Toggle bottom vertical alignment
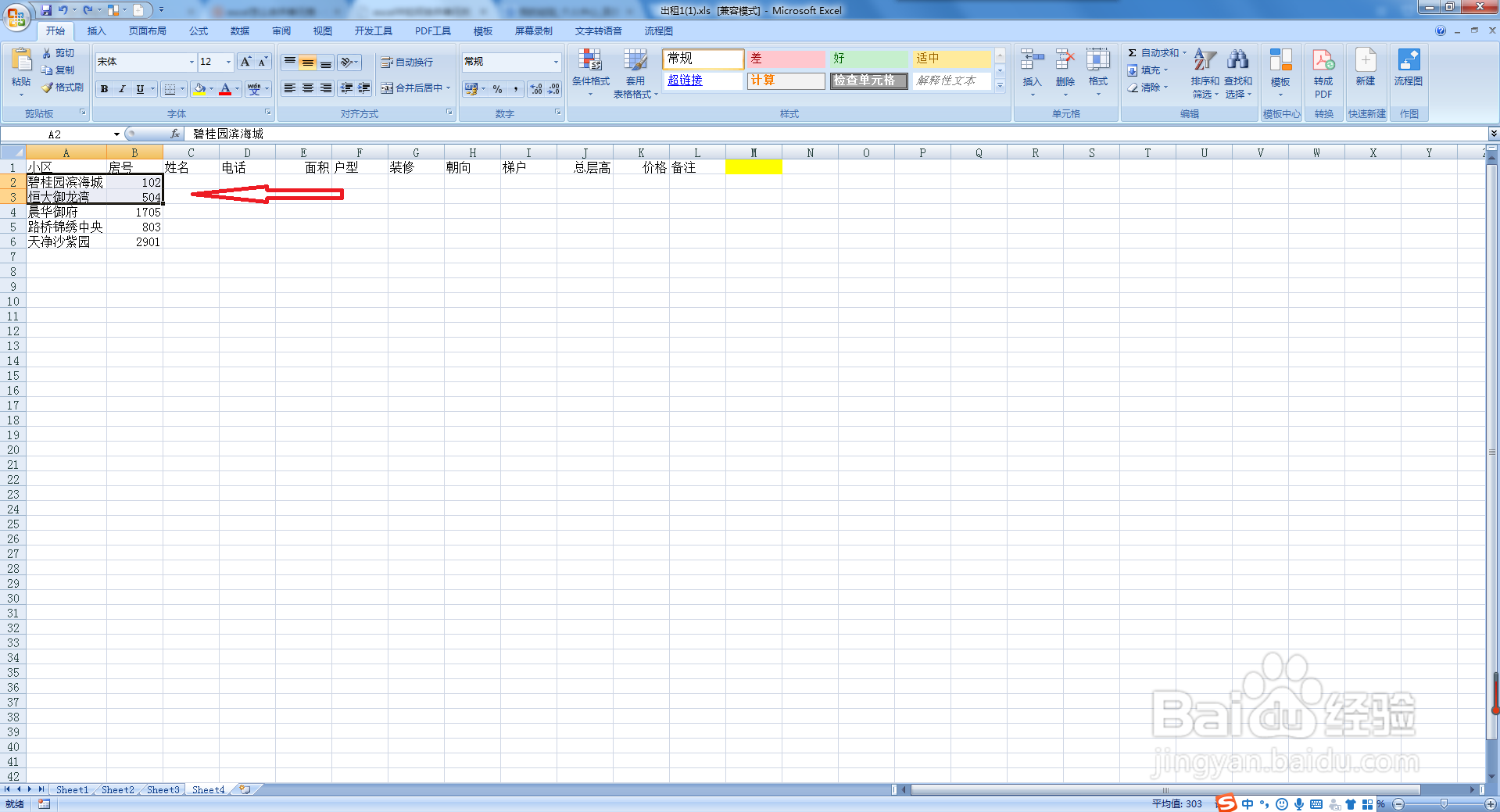The width and height of the screenshot is (1500, 812). (x=326, y=62)
